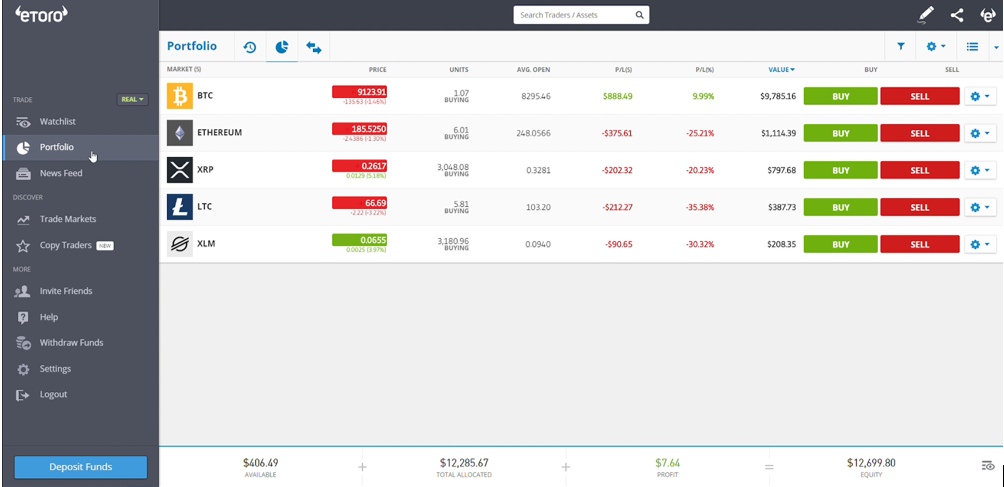1004x487 pixels.
Task: Toggle the REAL account mode dropdown
Action: pos(133,99)
